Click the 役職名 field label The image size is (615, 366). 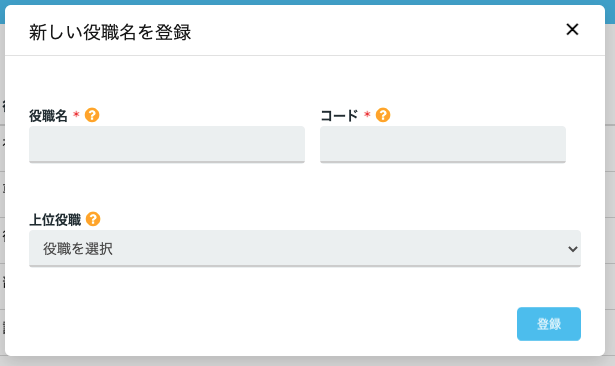(x=48, y=116)
